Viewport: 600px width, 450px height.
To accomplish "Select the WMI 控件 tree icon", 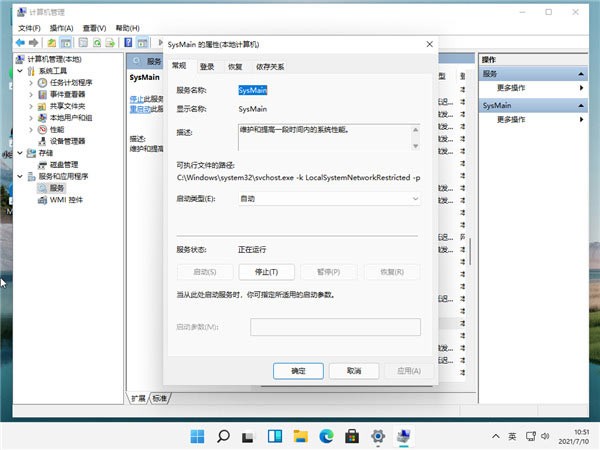I will coord(42,200).
